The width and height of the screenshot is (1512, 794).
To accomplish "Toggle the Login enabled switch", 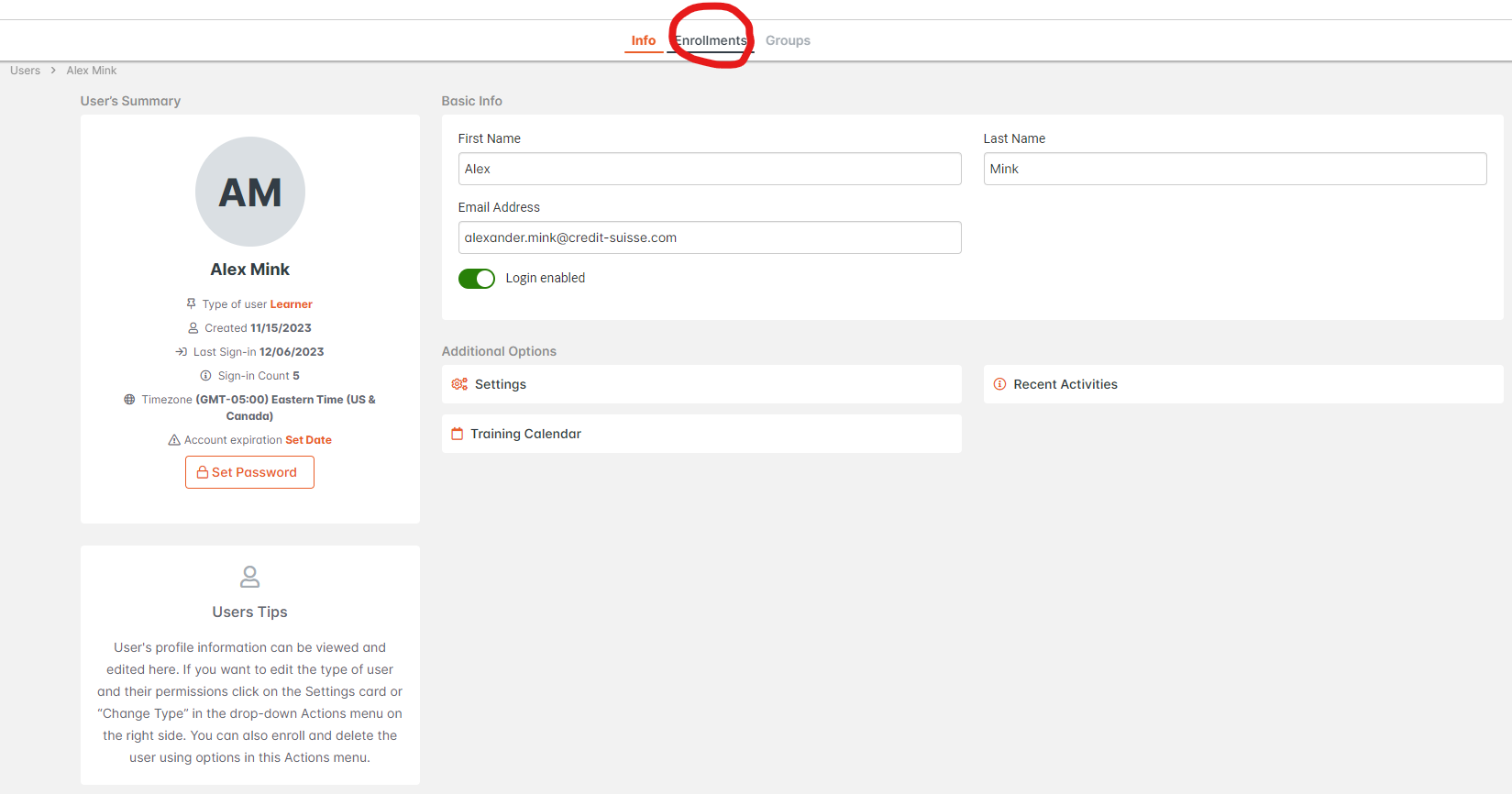I will pyautogui.click(x=477, y=279).
